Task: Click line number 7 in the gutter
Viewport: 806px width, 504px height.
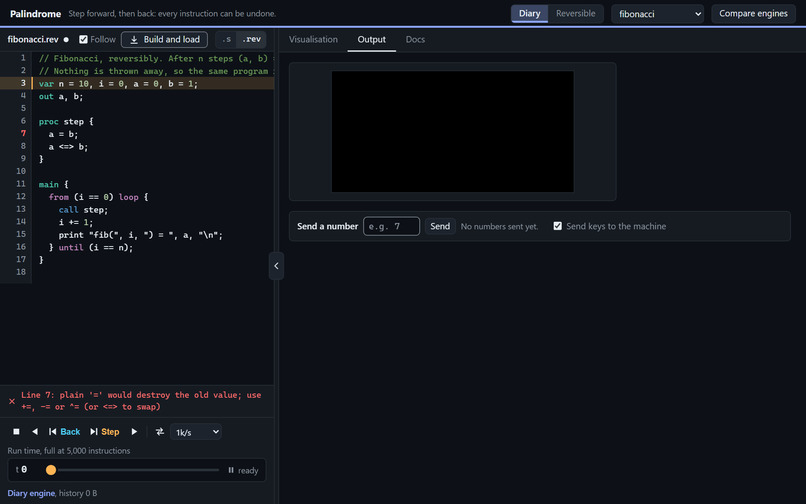Action: click(24, 133)
